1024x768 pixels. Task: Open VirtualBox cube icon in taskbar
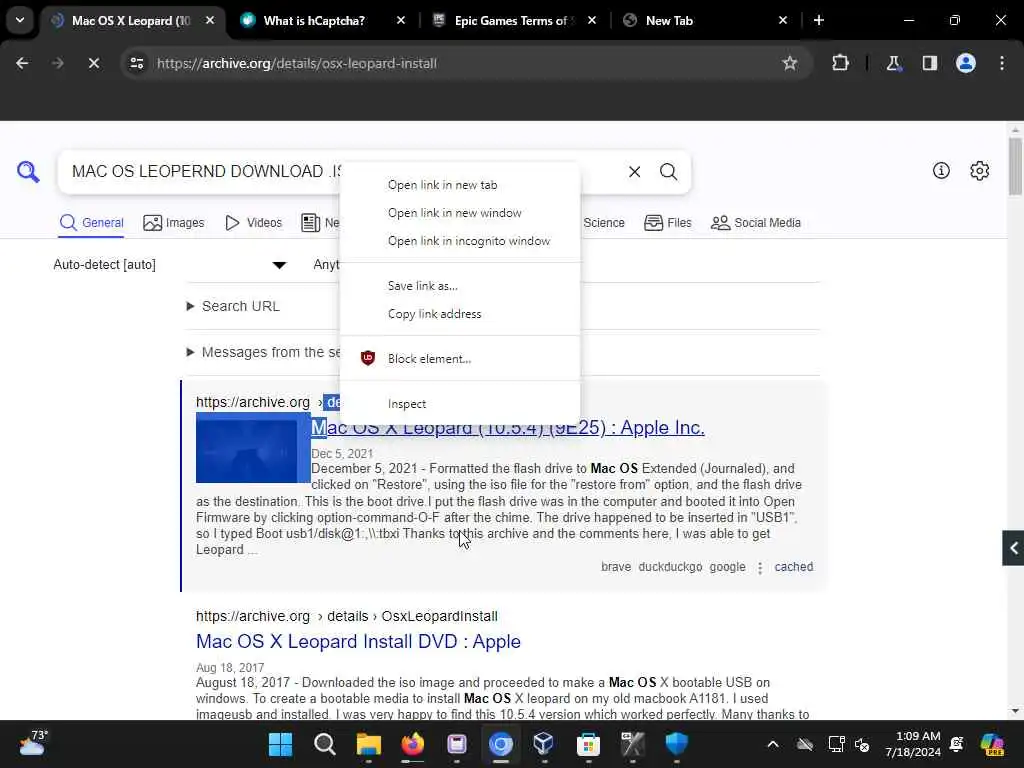543,744
